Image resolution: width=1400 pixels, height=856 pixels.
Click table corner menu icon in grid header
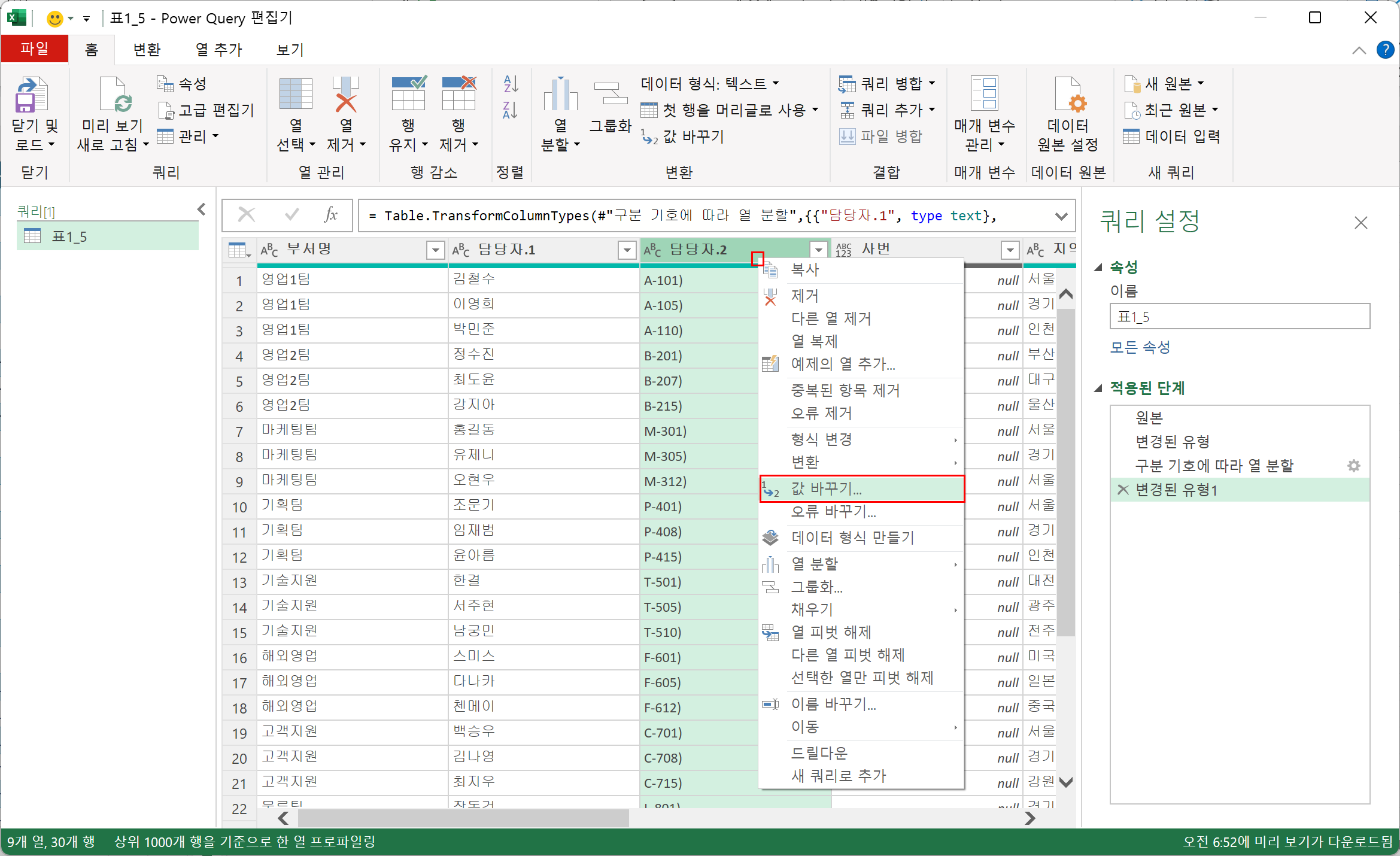click(x=239, y=250)
